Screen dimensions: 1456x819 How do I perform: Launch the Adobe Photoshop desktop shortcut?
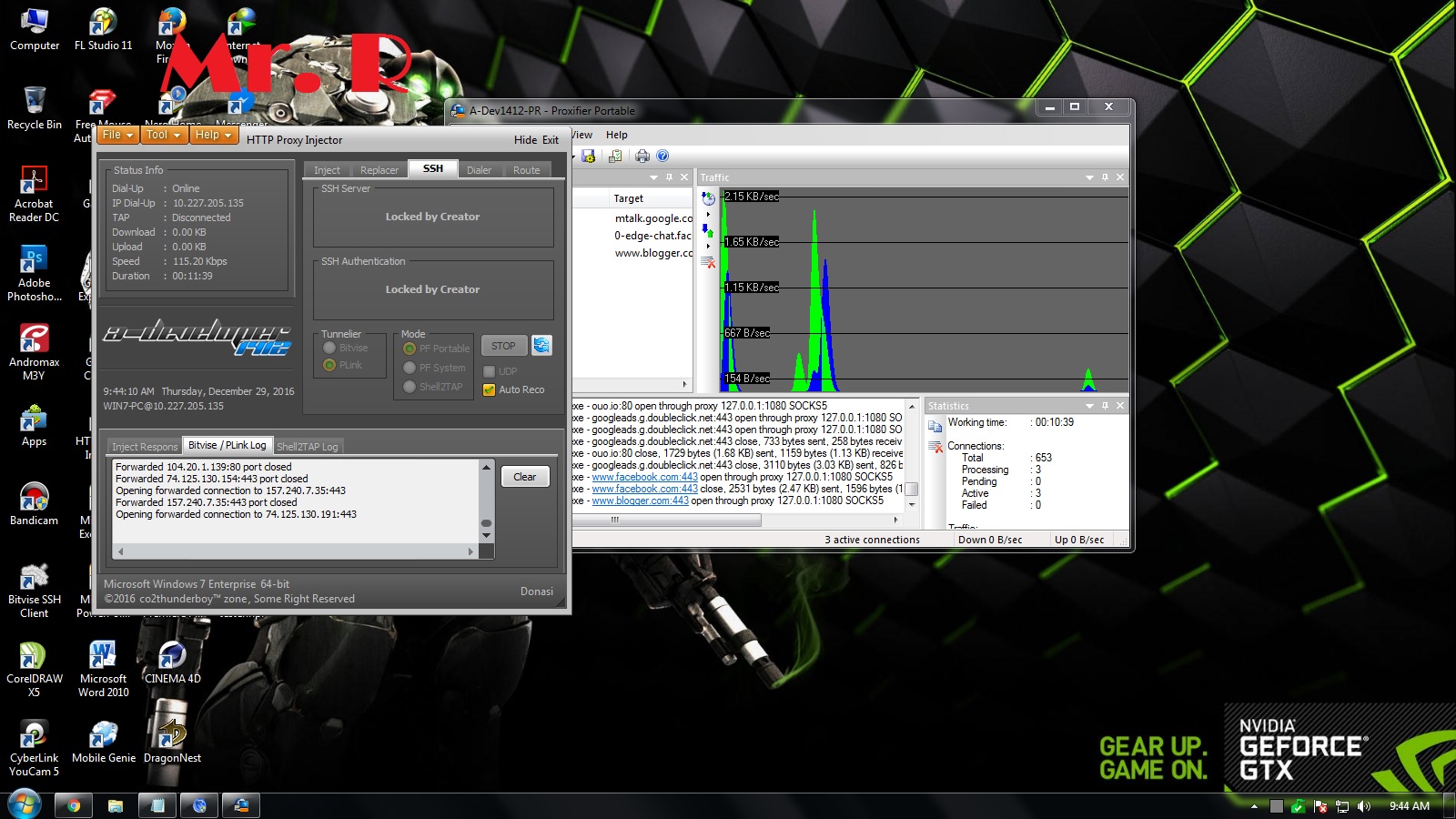(34, 273)
